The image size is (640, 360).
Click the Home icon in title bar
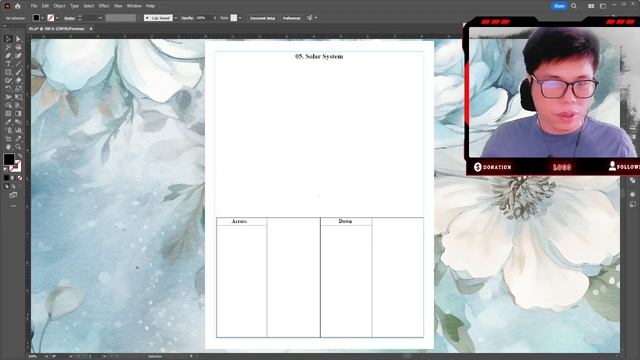tap(18, 6)
